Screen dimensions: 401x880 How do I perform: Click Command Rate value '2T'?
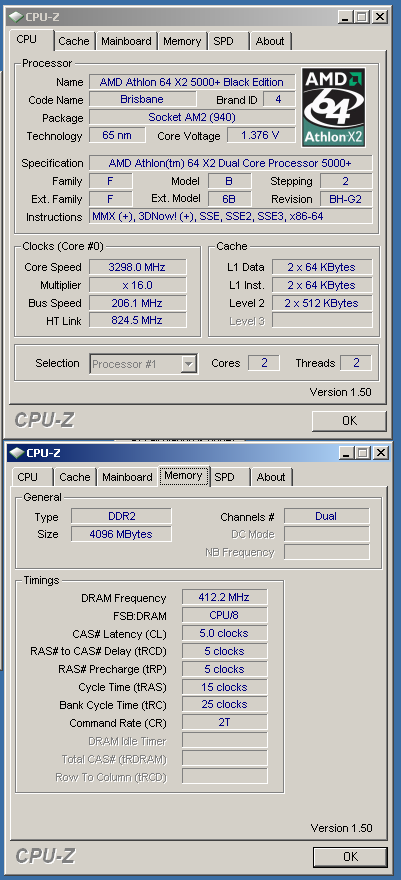pos(224,723)
